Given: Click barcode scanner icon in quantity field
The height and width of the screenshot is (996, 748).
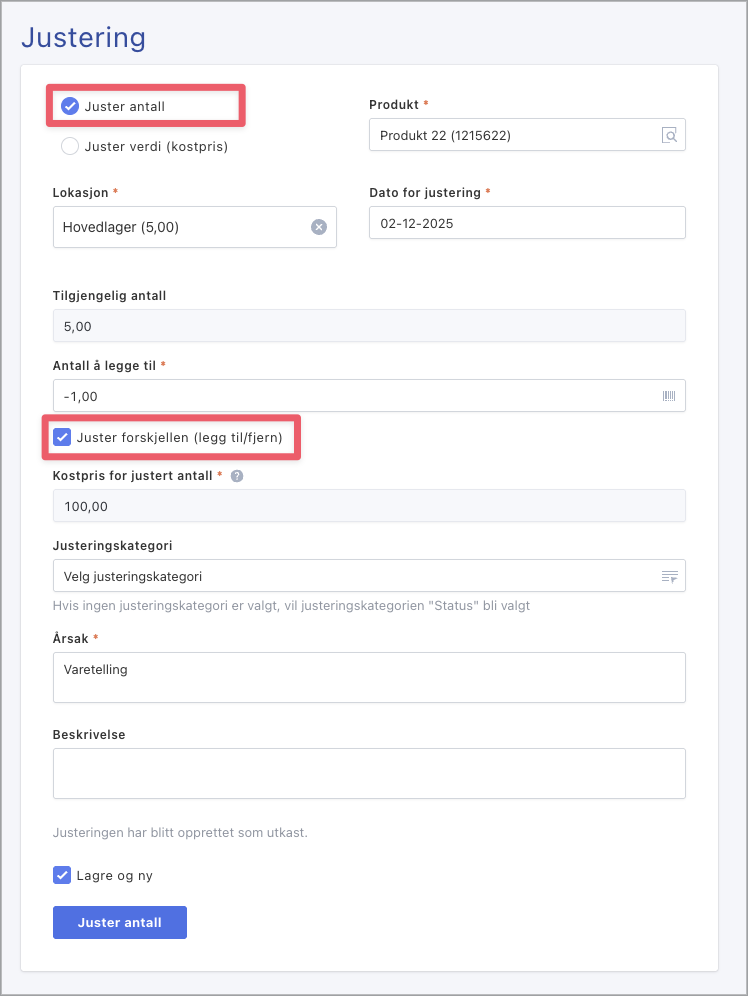Looking at the screenshot, I should point(669,396).
